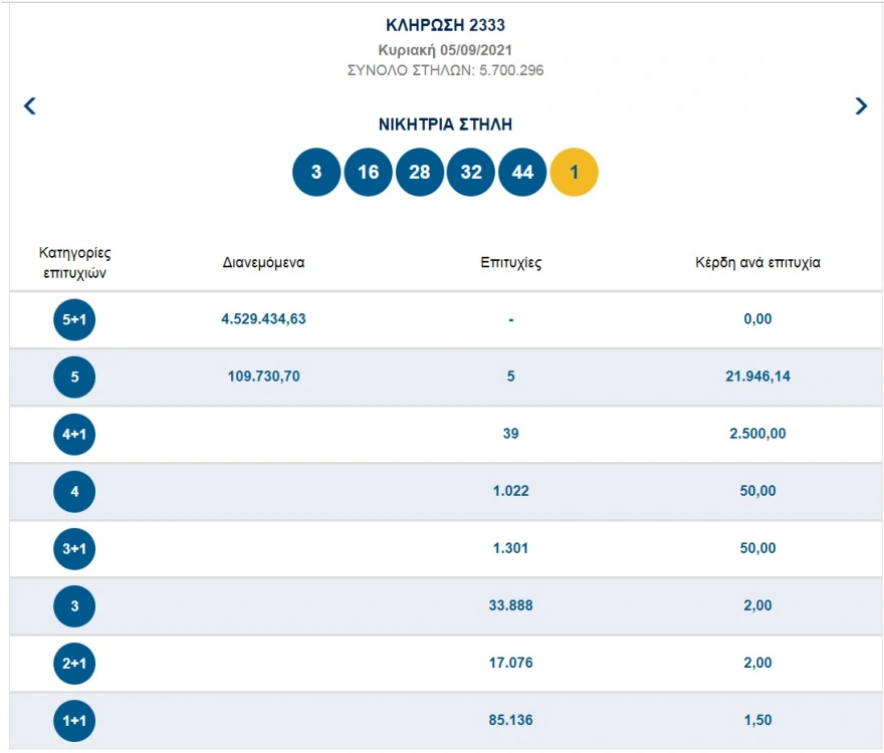Screen dimensions: 884x753
Task: Go to next draw with right arrow
Action: tap(861, 106)
